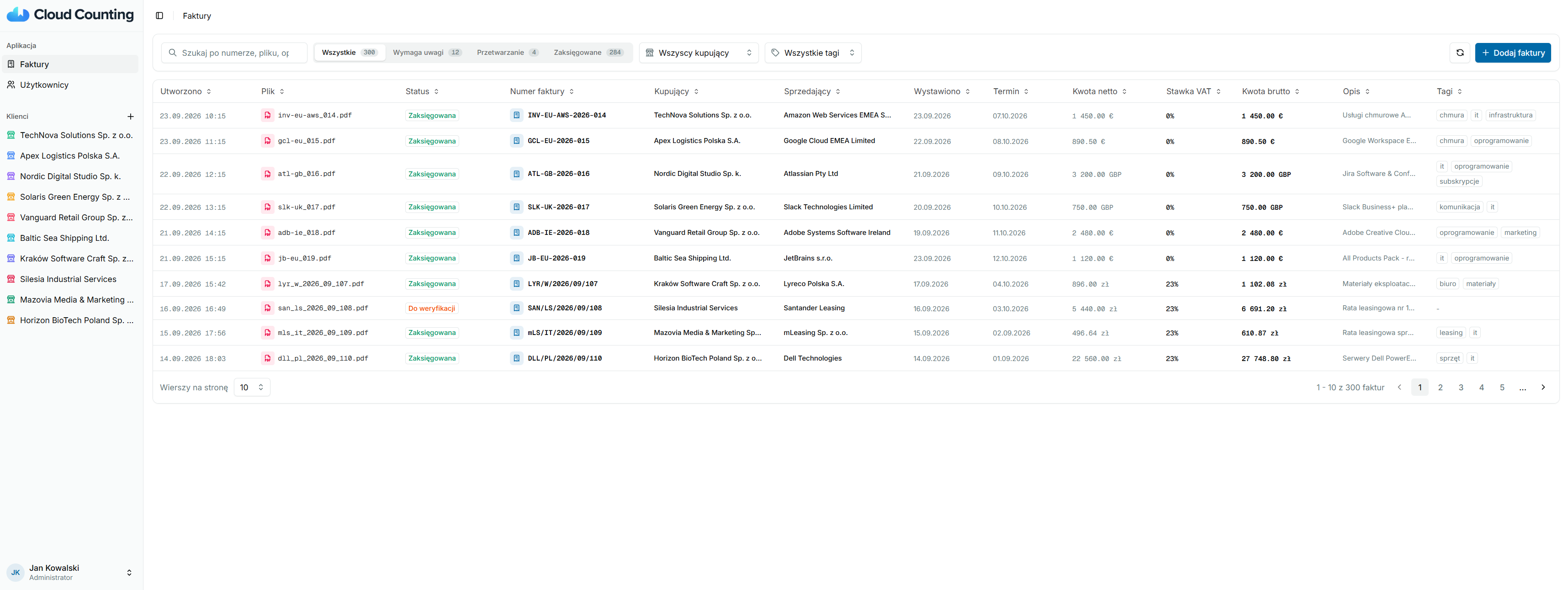
Task: Sort table by Numer faktury column
Action: (x=542, y=91)
